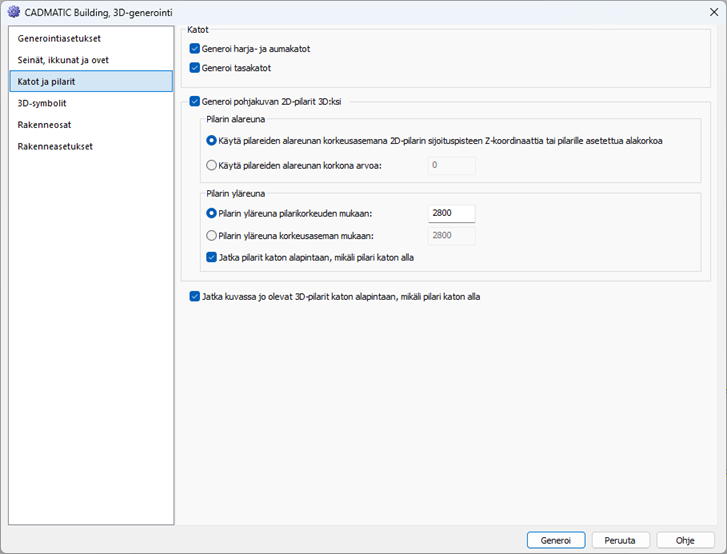Open the Generointiasetukset section
This screenshot has width=727, height=554.
(59, 38)
